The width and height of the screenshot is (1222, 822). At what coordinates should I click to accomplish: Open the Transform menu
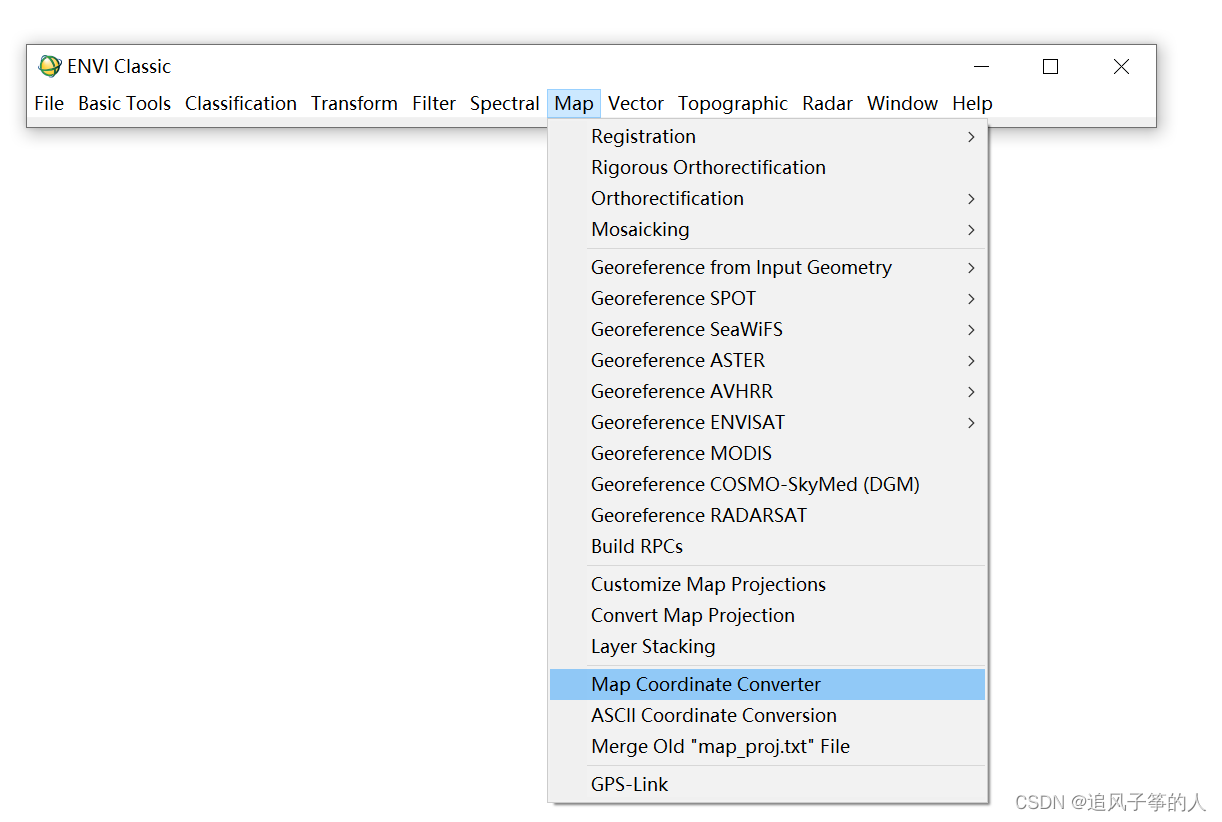tap(354, 103)
